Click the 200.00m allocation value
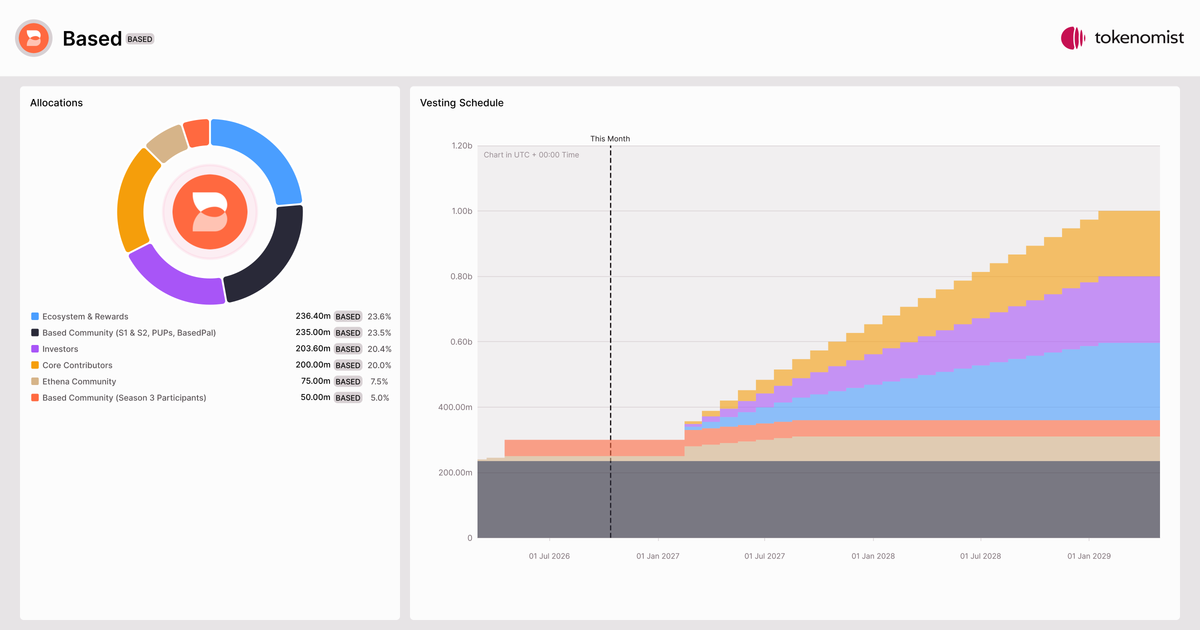Image resolution: width=1200 pixels, height=630 pixels. pos(313,365)
